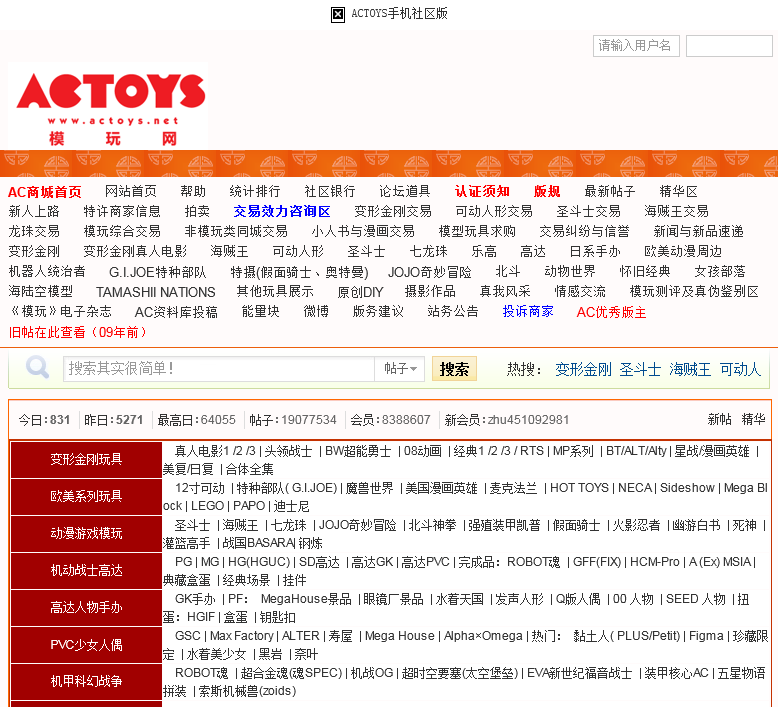Open G.I.JOE特种部队 link
778x707 pixels.
(158, 272)
